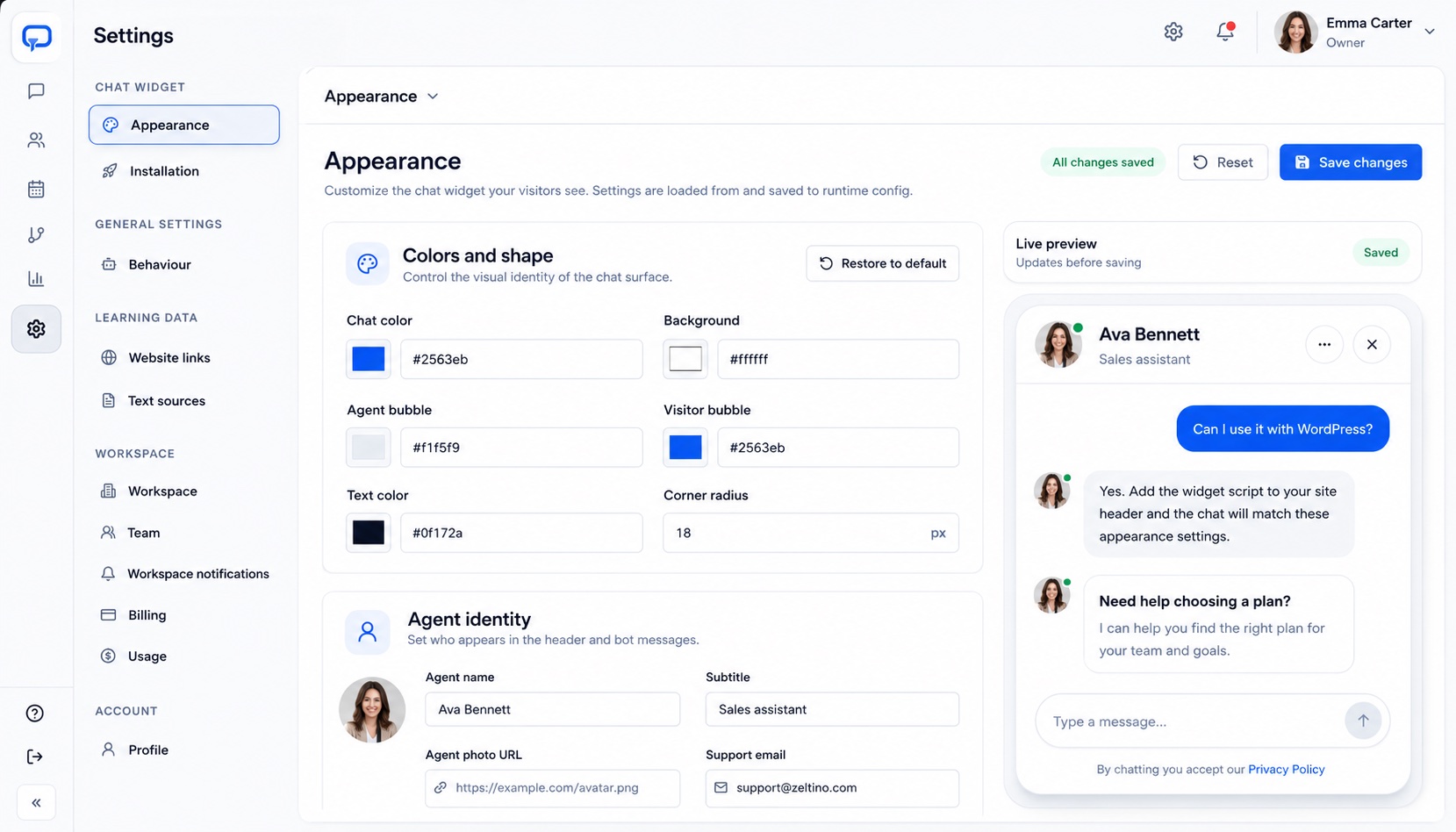Screen dimensions: 1456x832
Task: Open the Agent bubble gray swatch
Action: point(369,448)
